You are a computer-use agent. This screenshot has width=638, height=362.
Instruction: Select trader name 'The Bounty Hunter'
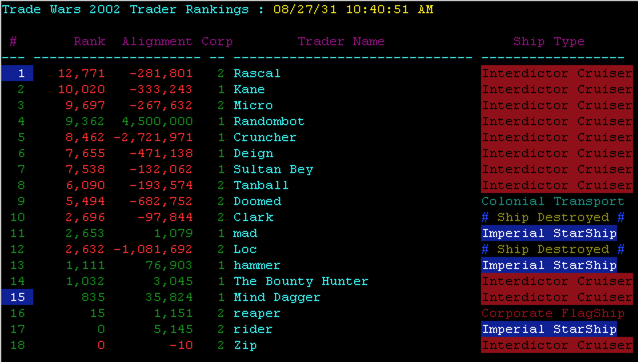point(301,281)
